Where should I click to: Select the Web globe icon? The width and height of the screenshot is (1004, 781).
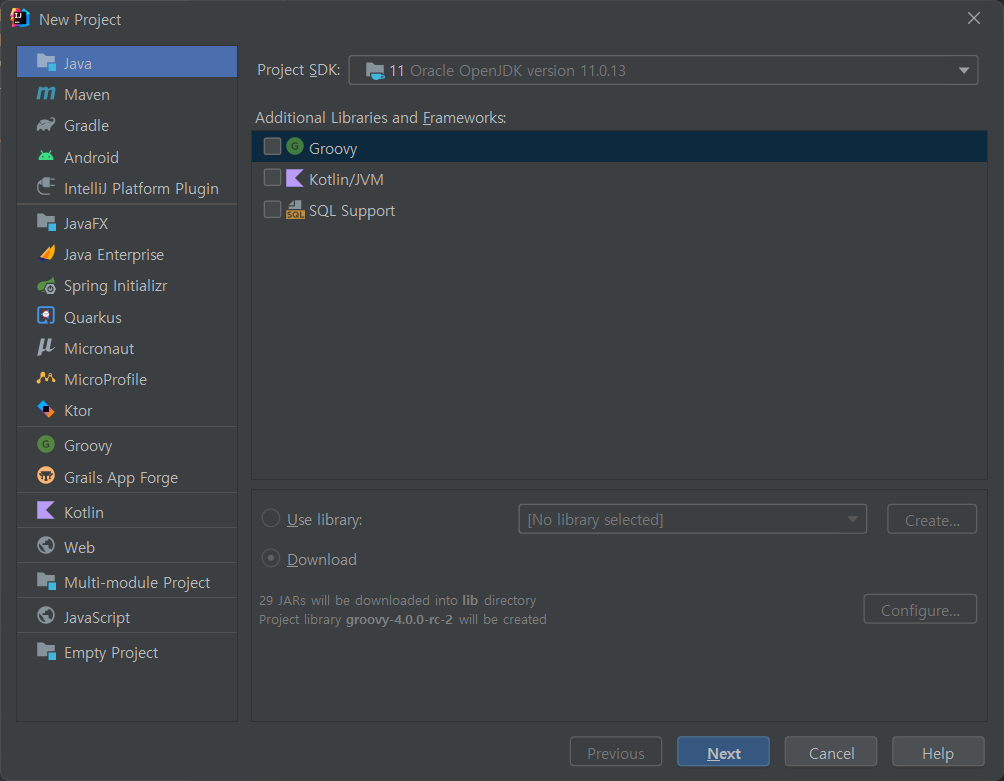(46, 546)
